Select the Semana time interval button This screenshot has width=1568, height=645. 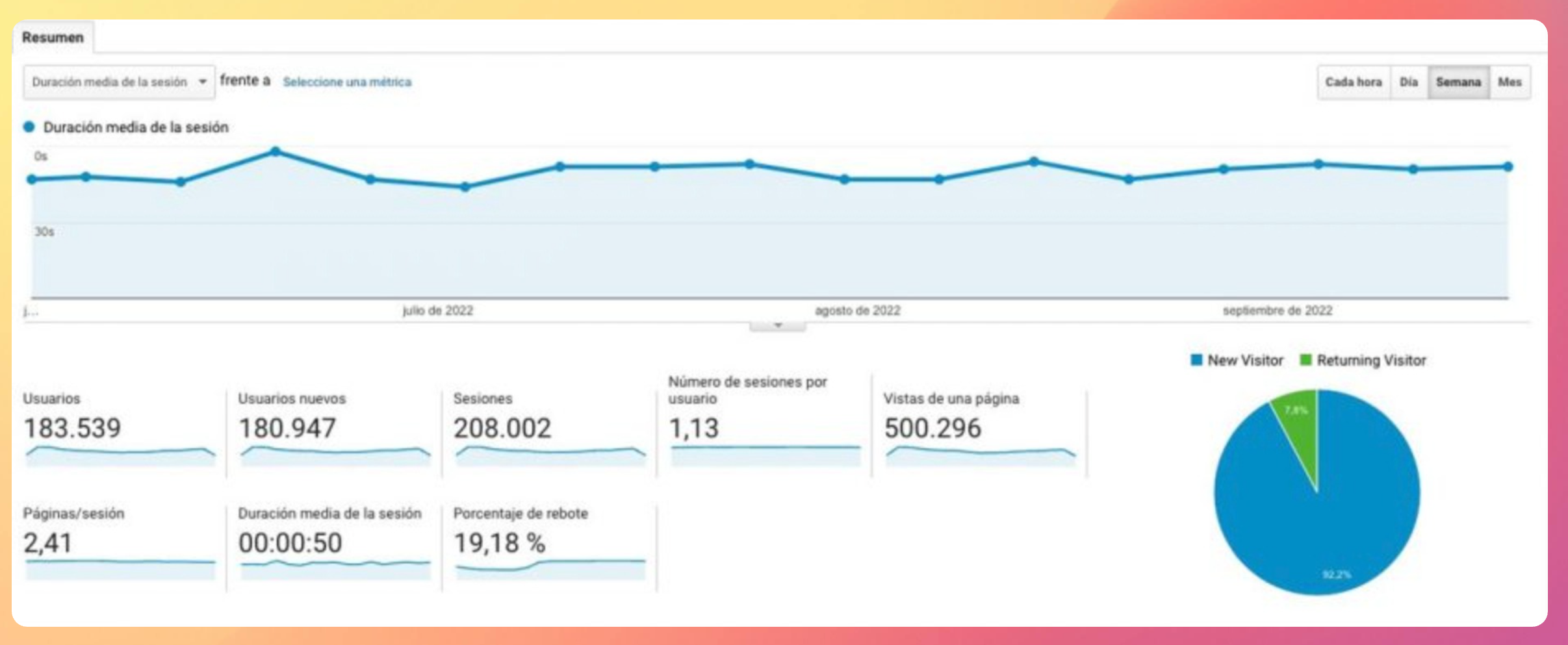[1458, 82]
